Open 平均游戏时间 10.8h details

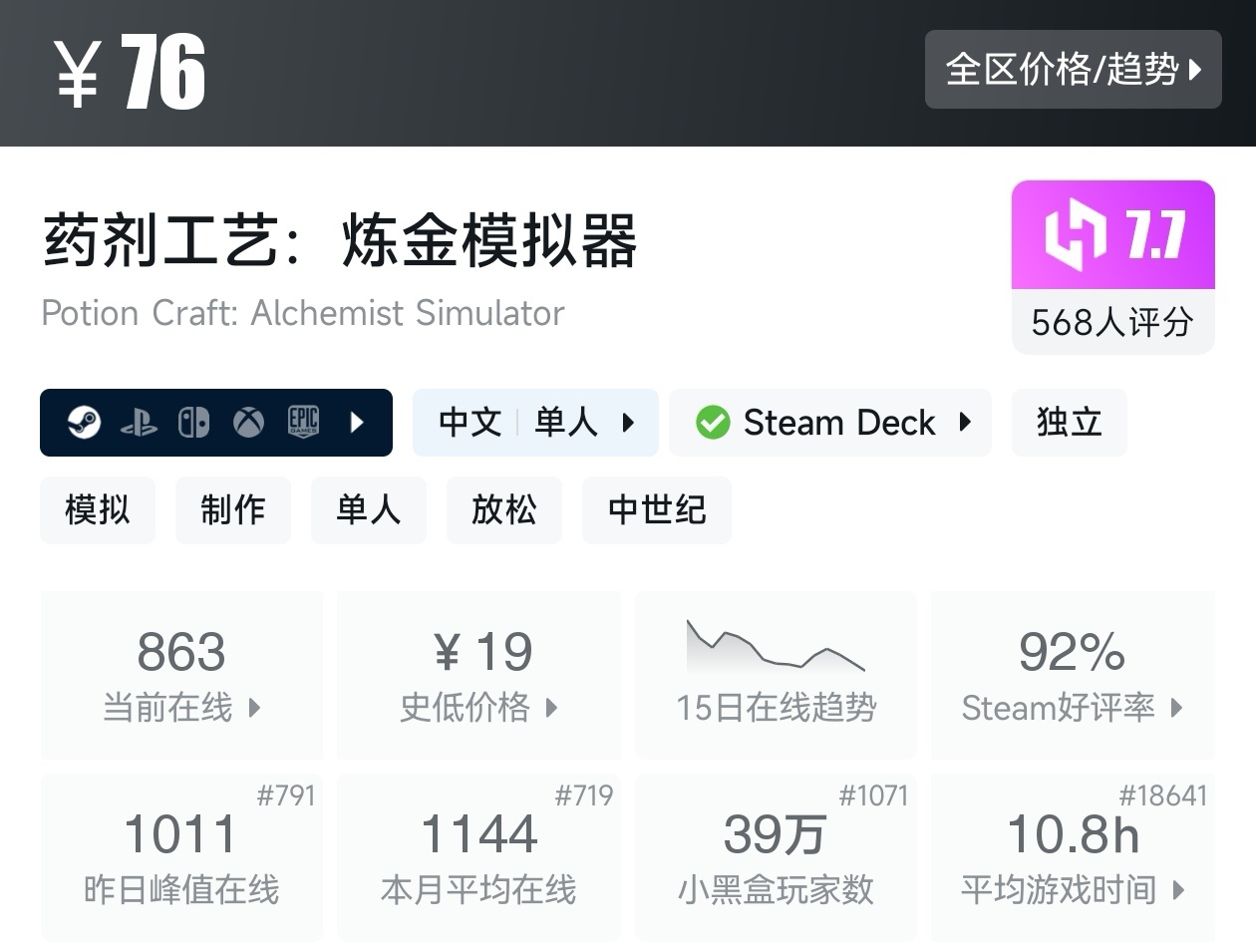[x=1073, y=857]
